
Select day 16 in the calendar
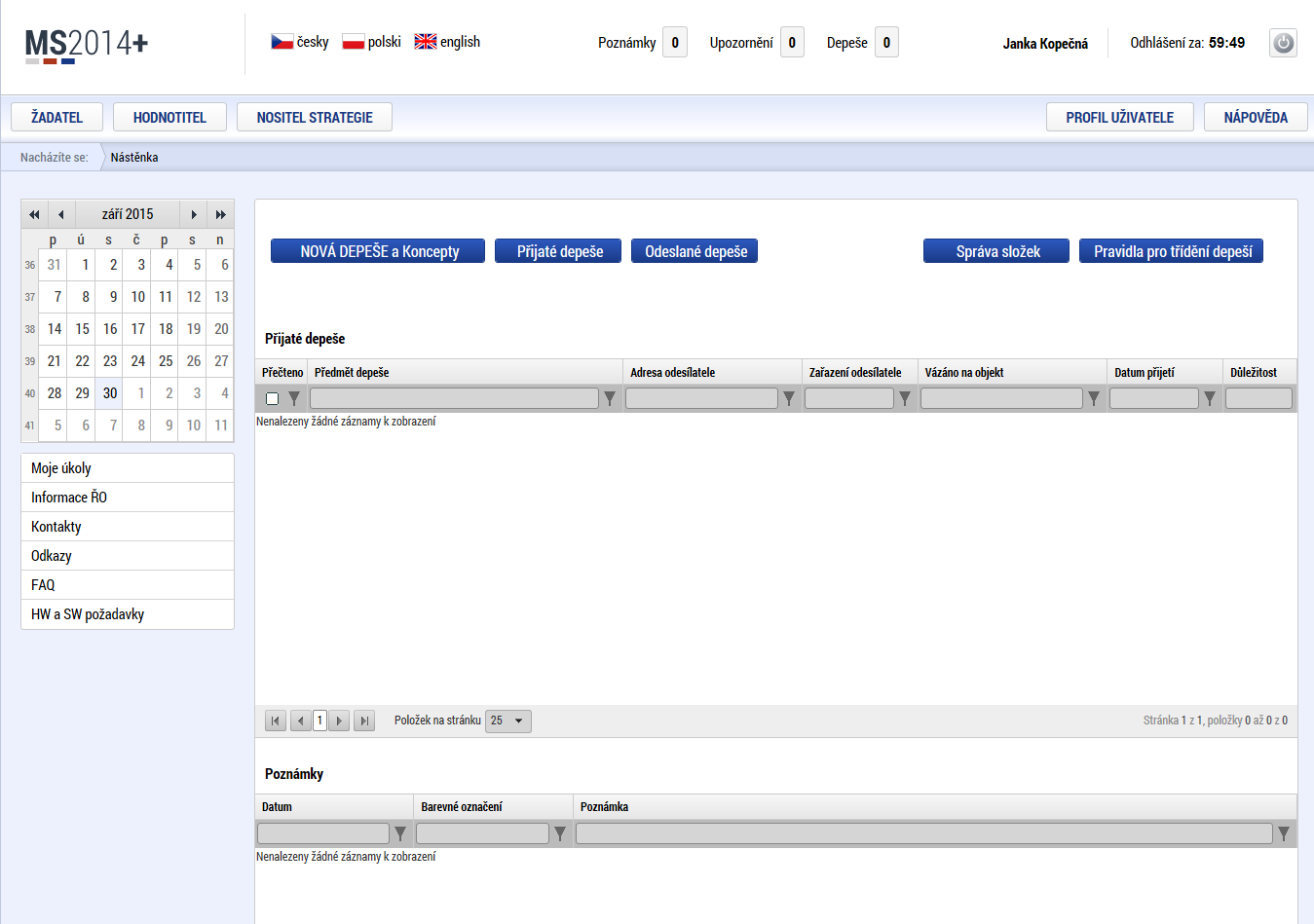[x=110, y=329]
